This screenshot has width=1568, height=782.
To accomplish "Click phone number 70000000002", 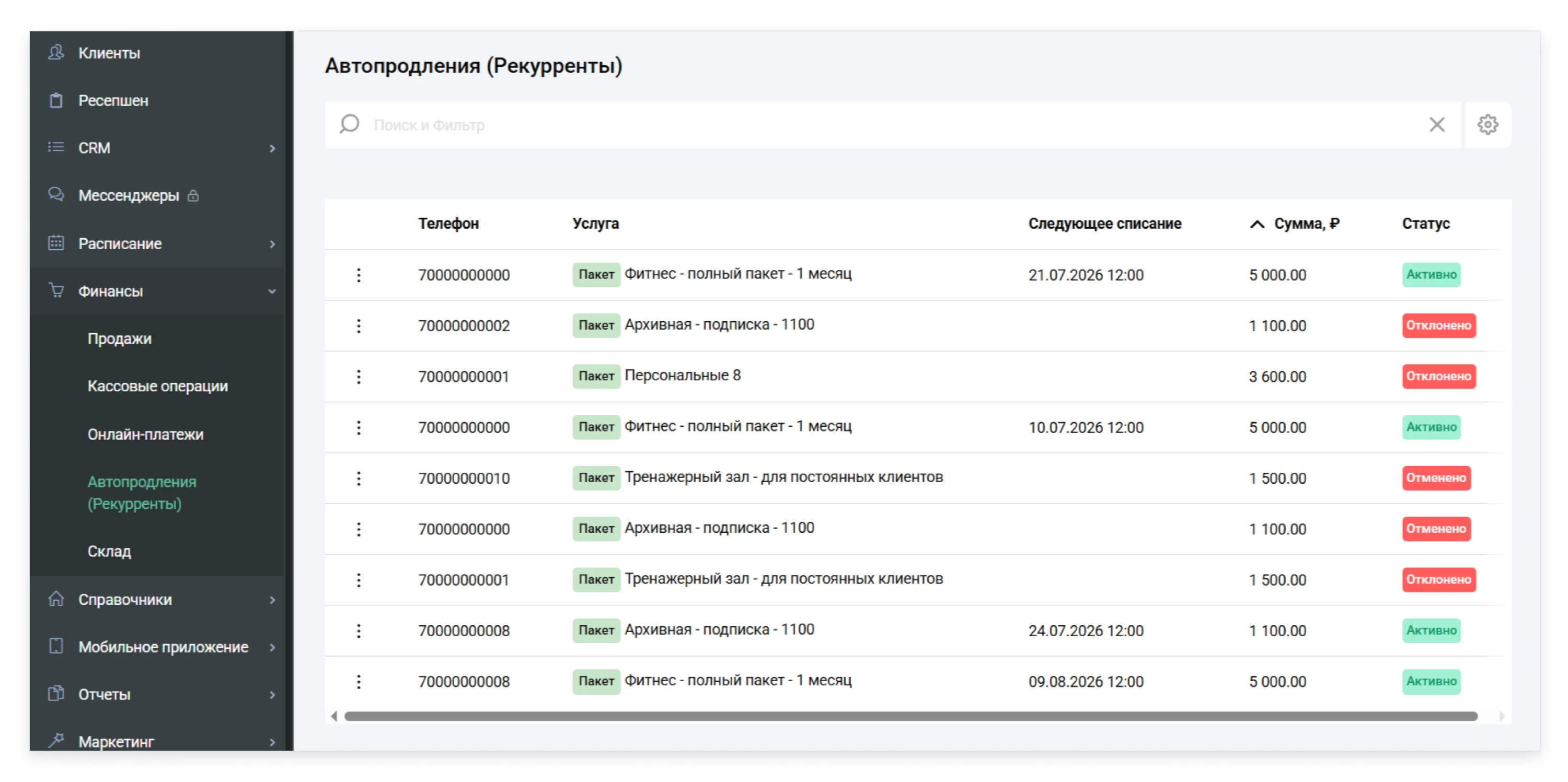I will (x=463, y=325).
